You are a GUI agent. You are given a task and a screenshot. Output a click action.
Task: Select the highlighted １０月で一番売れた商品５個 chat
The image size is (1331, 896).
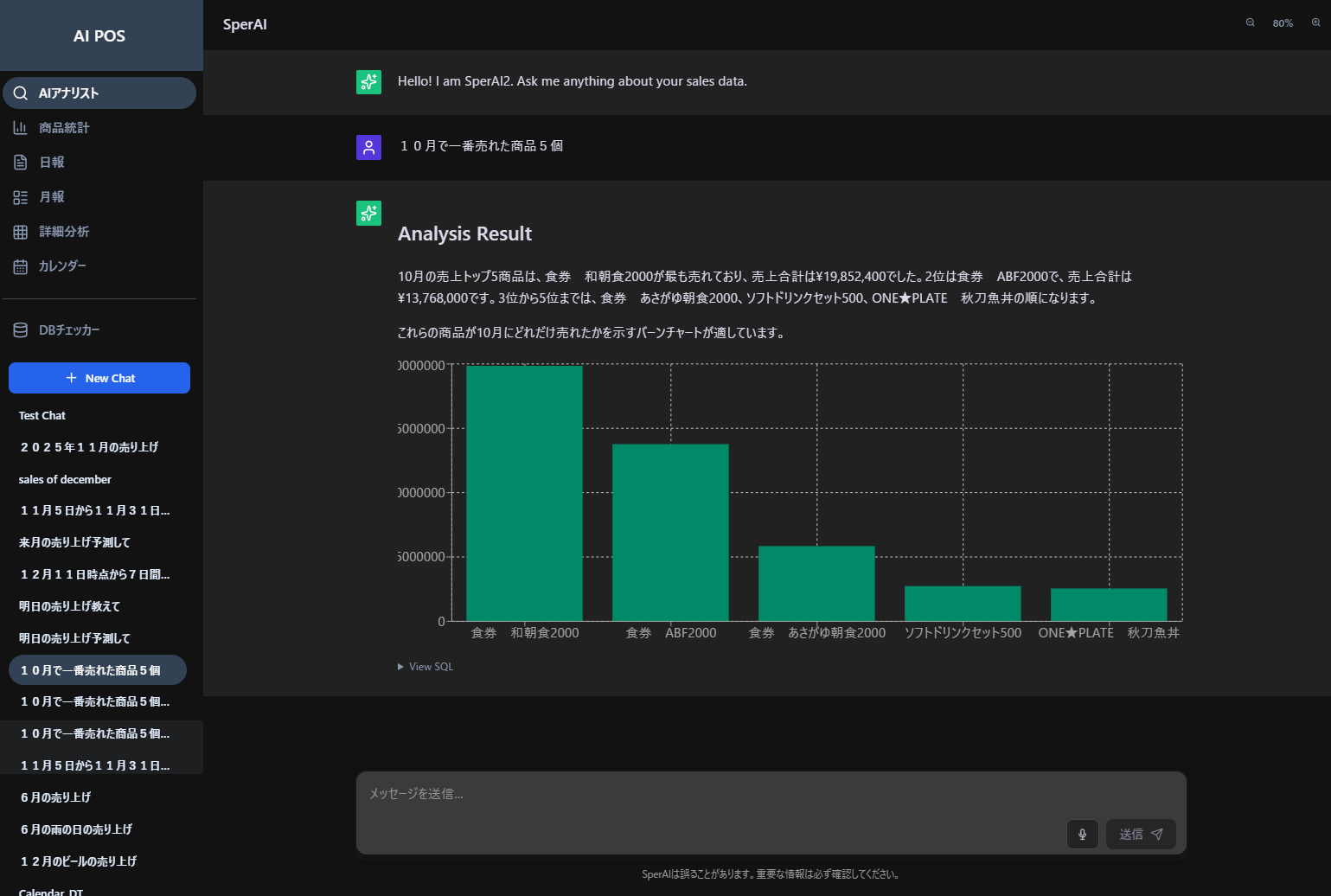pyautogui.click(x=98, y=670)
